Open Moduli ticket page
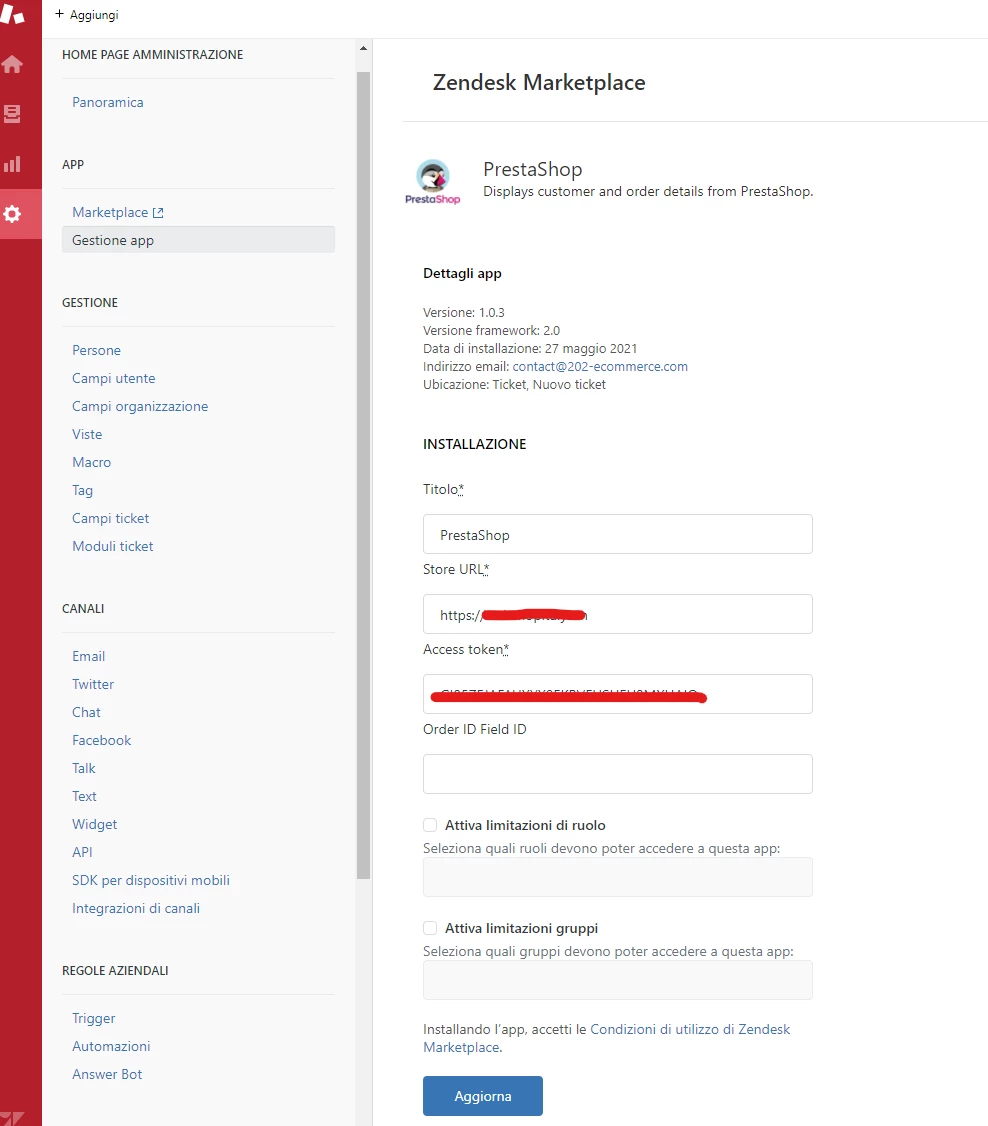The height and width of the screenshot is (1126, 988). 113,546
